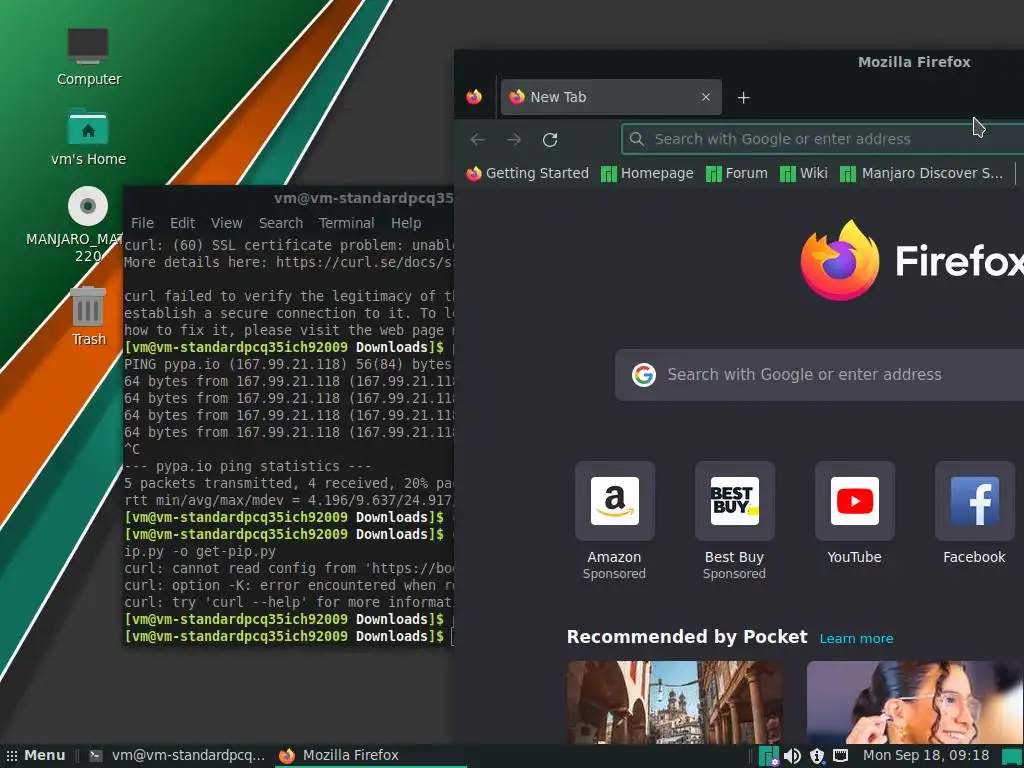Open the Facebook shortcut tile
The image size is (1024, 768).
[974, 513]
